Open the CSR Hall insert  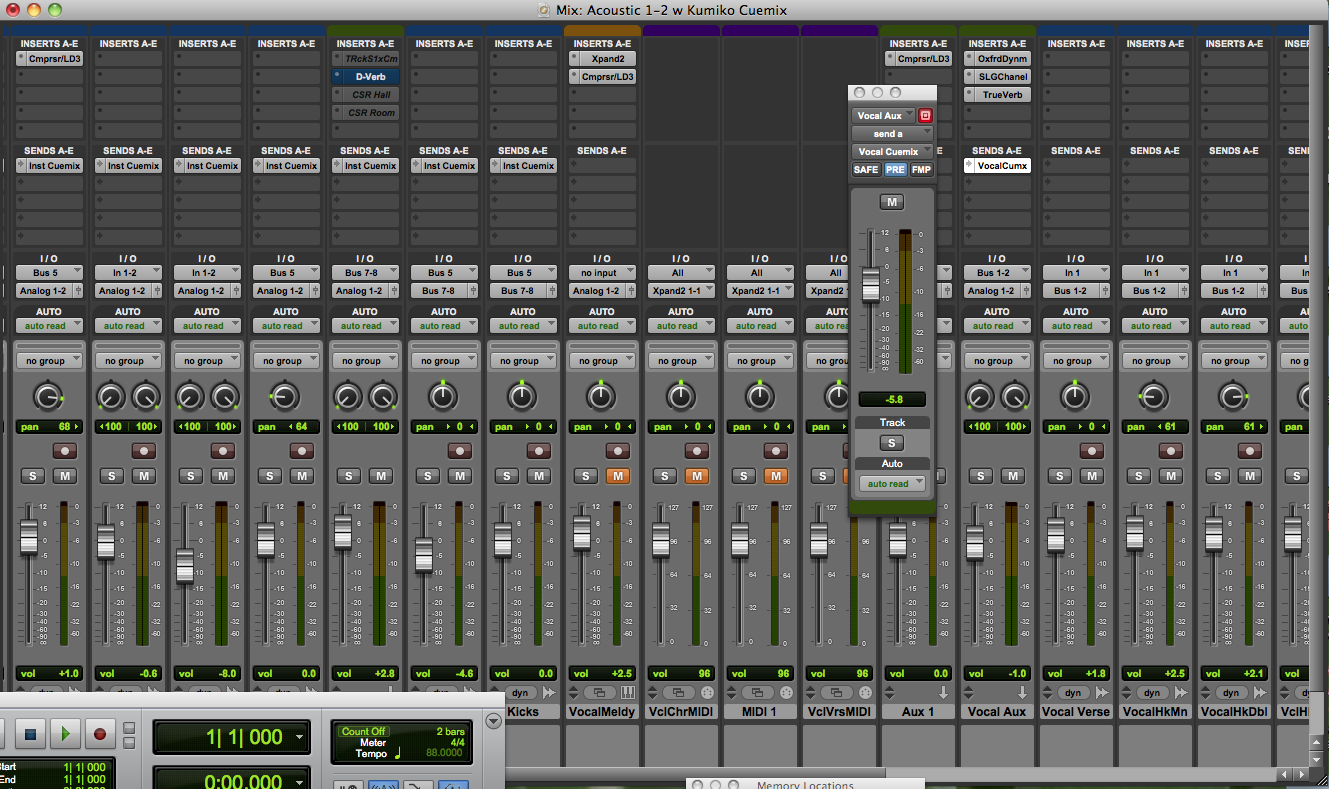[x=366, y=94]
